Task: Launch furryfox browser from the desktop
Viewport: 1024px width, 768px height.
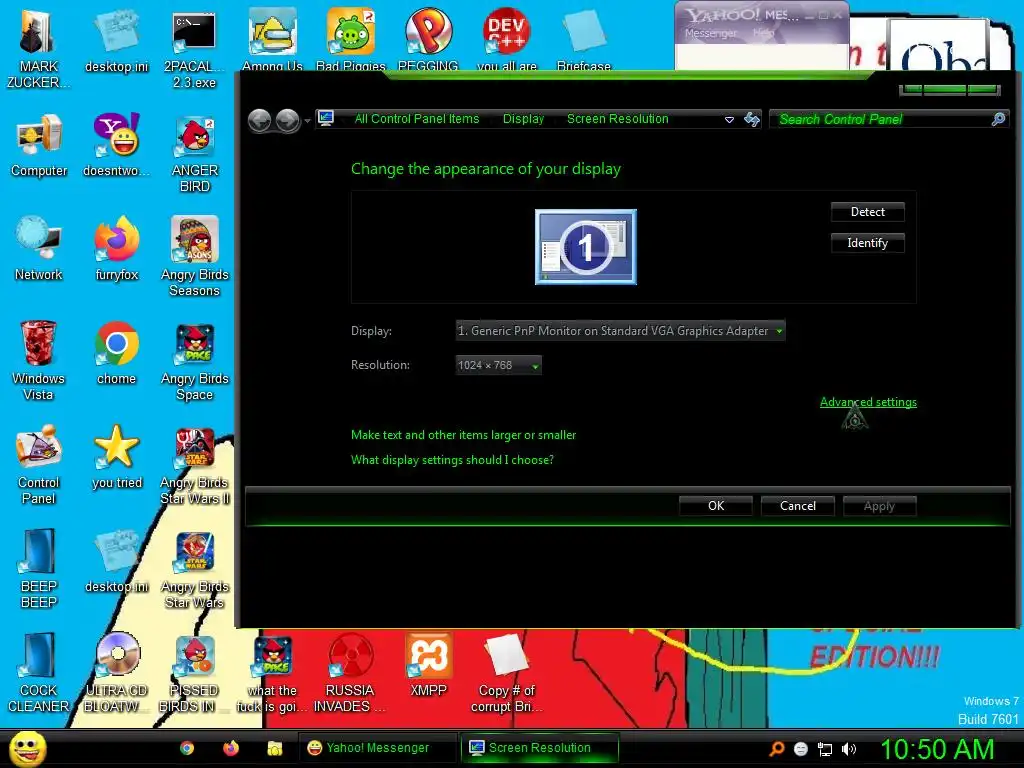Action: pos(116,248)
